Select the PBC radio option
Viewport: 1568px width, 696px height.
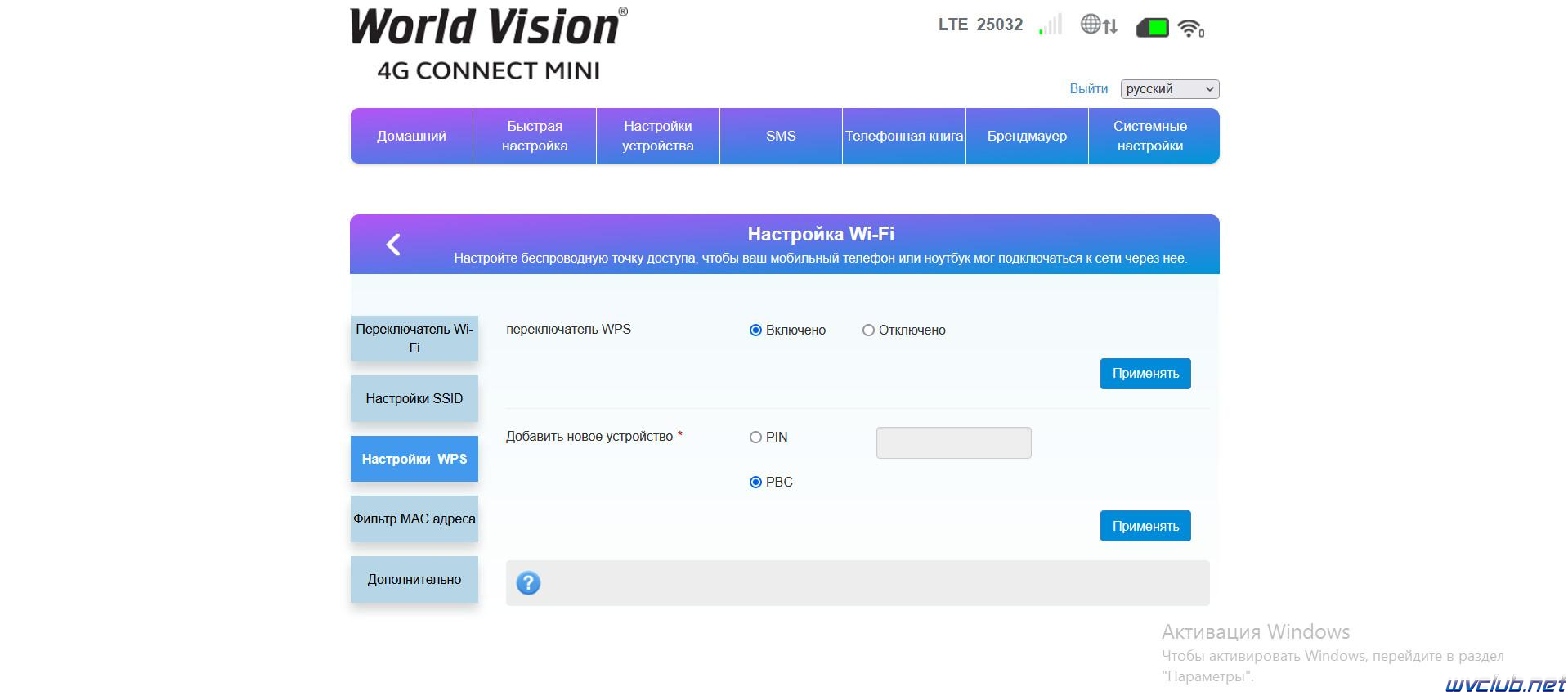(755, 483)
